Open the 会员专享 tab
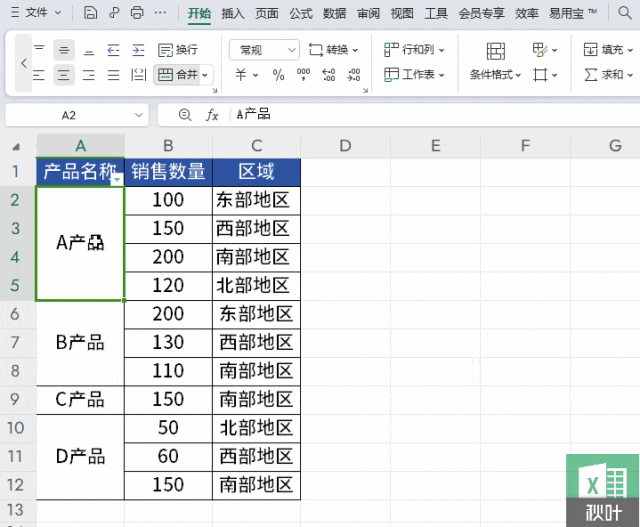 481,13
